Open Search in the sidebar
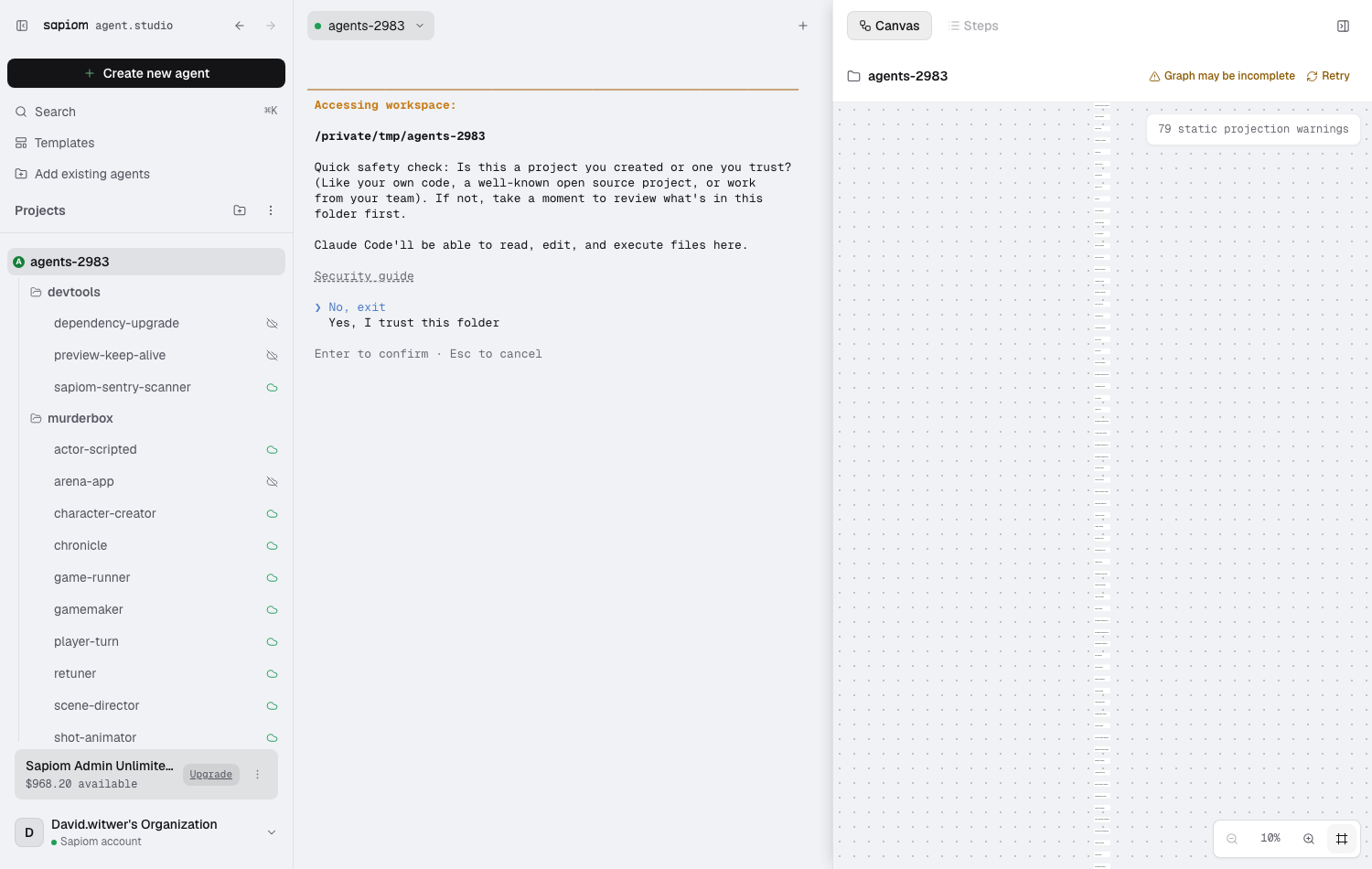 (x=146, y=112)
